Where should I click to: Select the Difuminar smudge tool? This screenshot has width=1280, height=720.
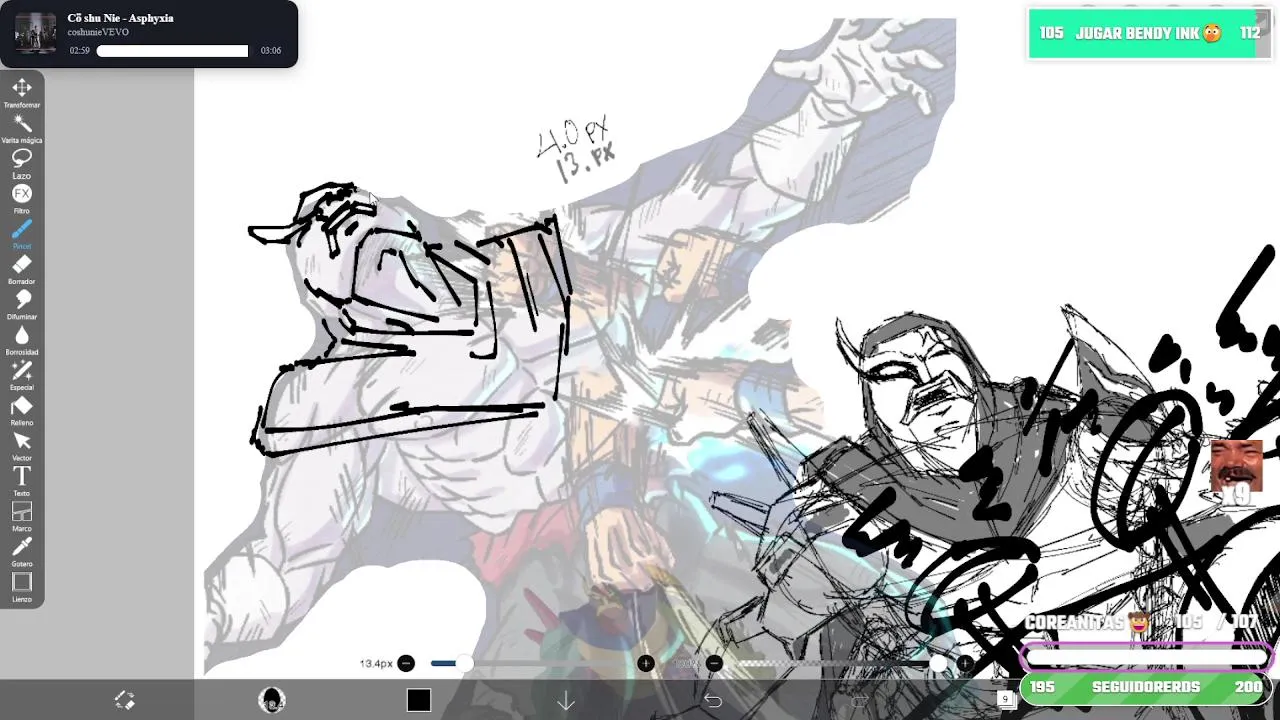pyautogui.click(x=22, y=304)
